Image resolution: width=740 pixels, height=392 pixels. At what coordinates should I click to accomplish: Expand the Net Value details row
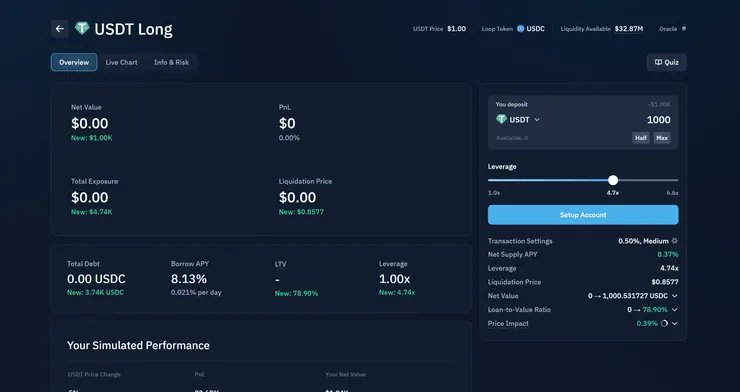[674, 296]
